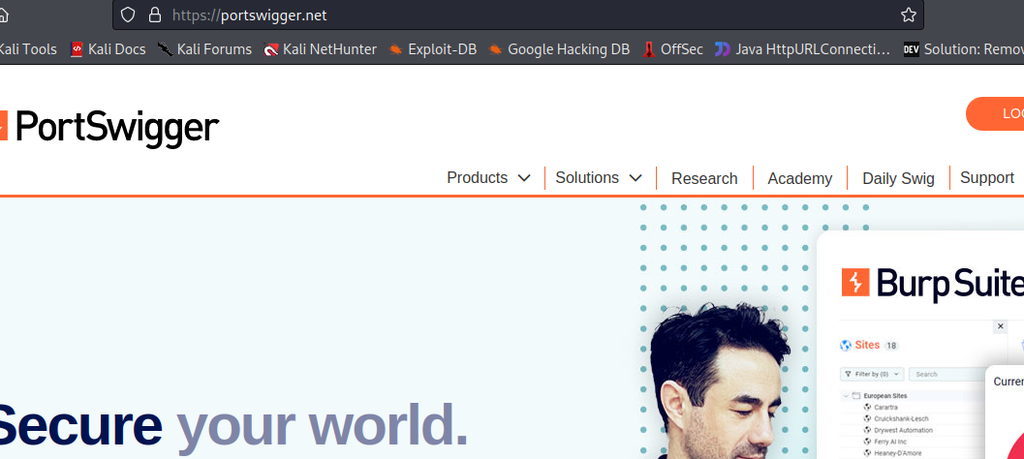Expand the Solutions dropdown chevron
Viewport: 1024px width, 459px height.
click(x=635, y=178)
